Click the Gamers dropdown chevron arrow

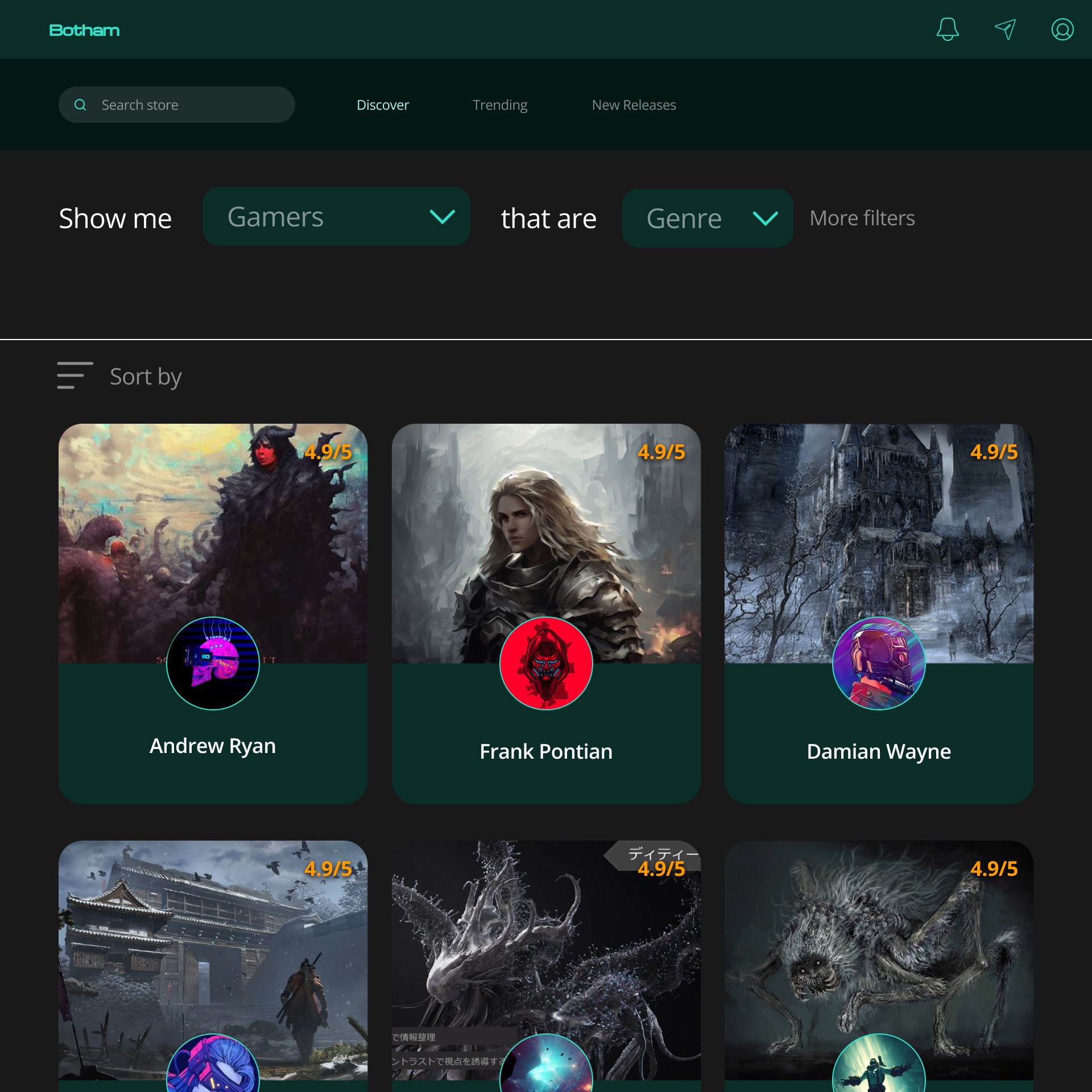pos(442,217)
